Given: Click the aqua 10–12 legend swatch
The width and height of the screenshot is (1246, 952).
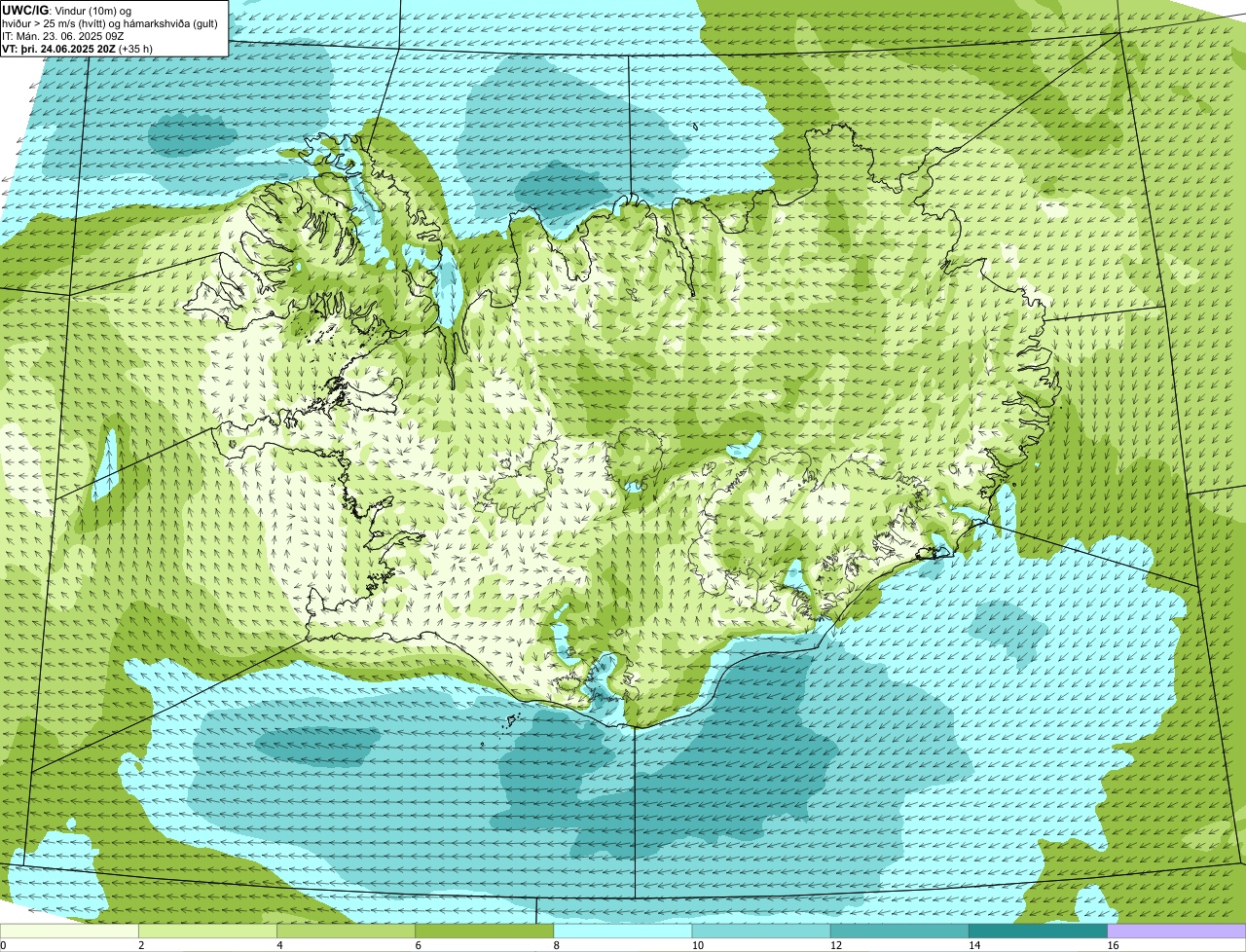Looking at the screenshot, I should [x=761, y=932].
